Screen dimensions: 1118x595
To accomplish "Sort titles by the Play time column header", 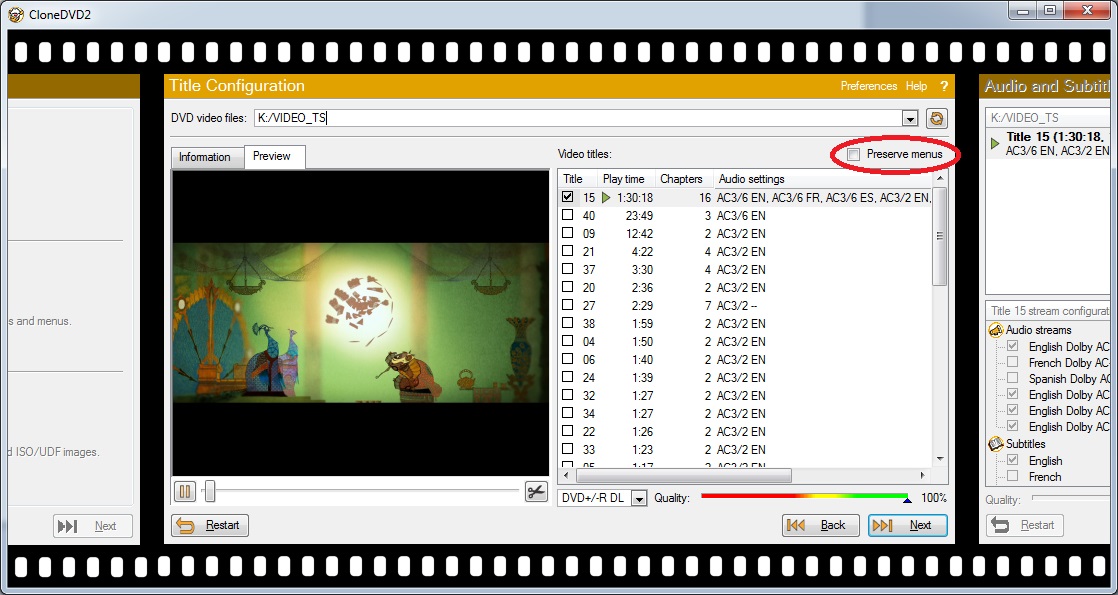I will tap(624, 179).
